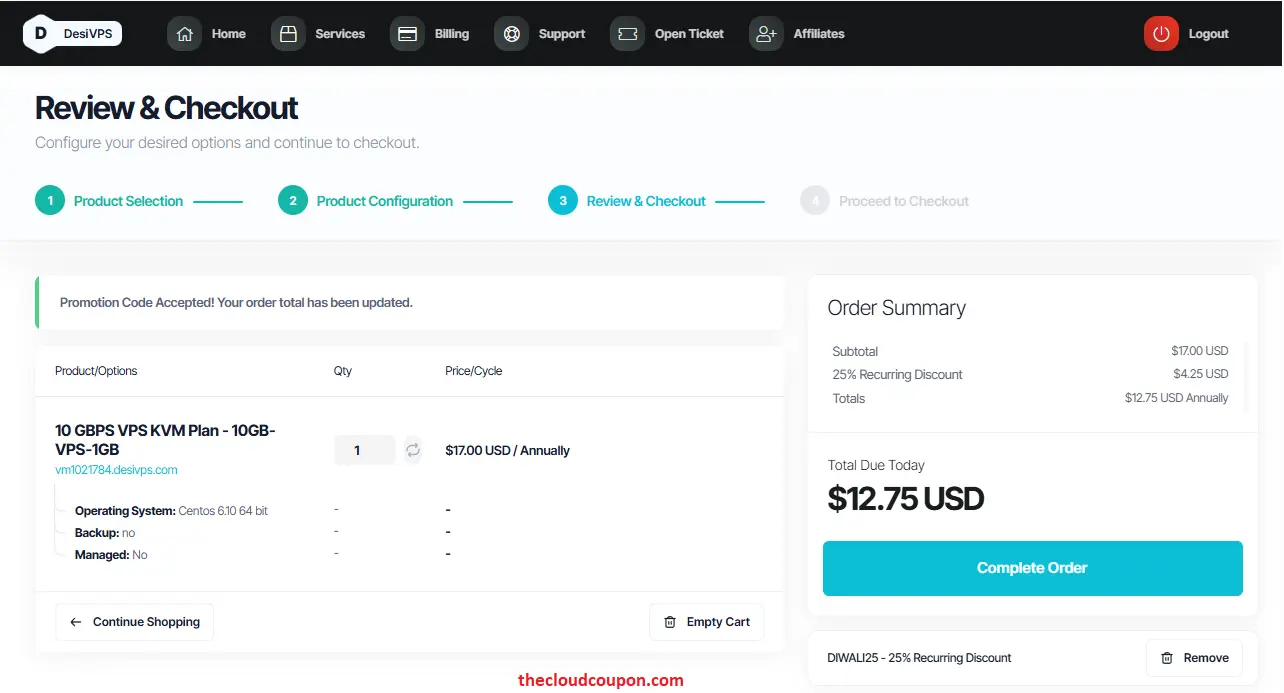
Task: Click the Support headset icon
Action: click(x=512, y=33)
